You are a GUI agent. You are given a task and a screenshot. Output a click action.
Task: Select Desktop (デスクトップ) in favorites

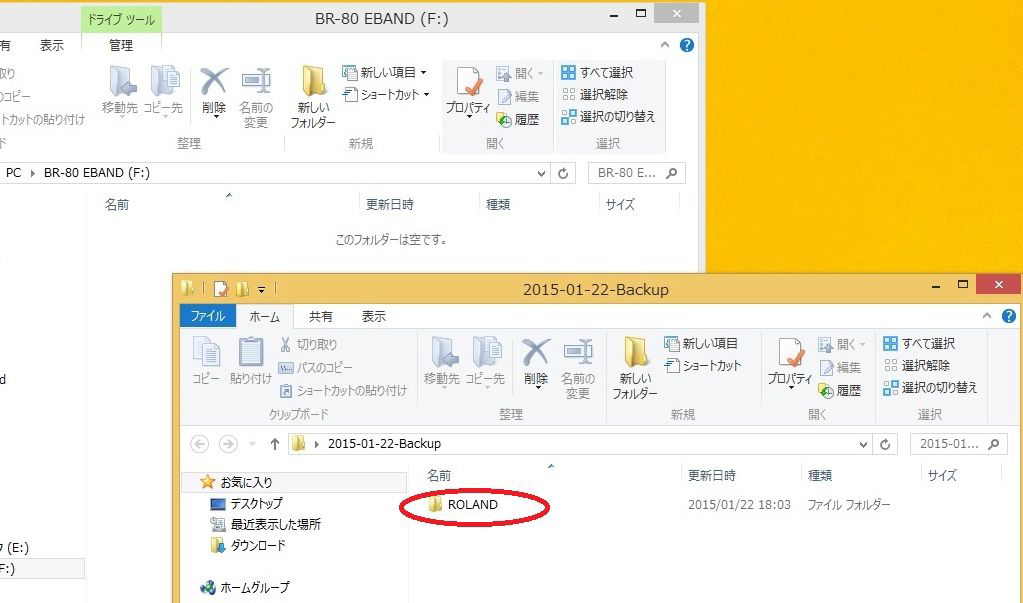click(246, 504)
